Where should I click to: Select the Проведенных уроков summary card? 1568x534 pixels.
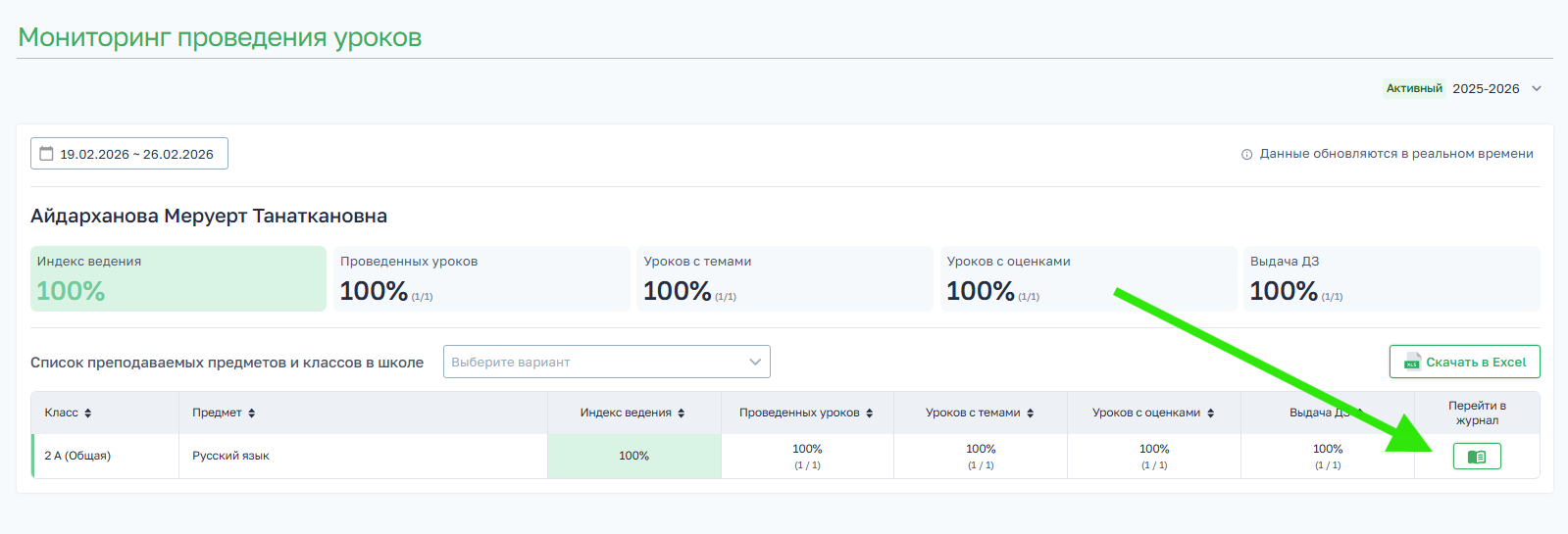click(481, 279)
